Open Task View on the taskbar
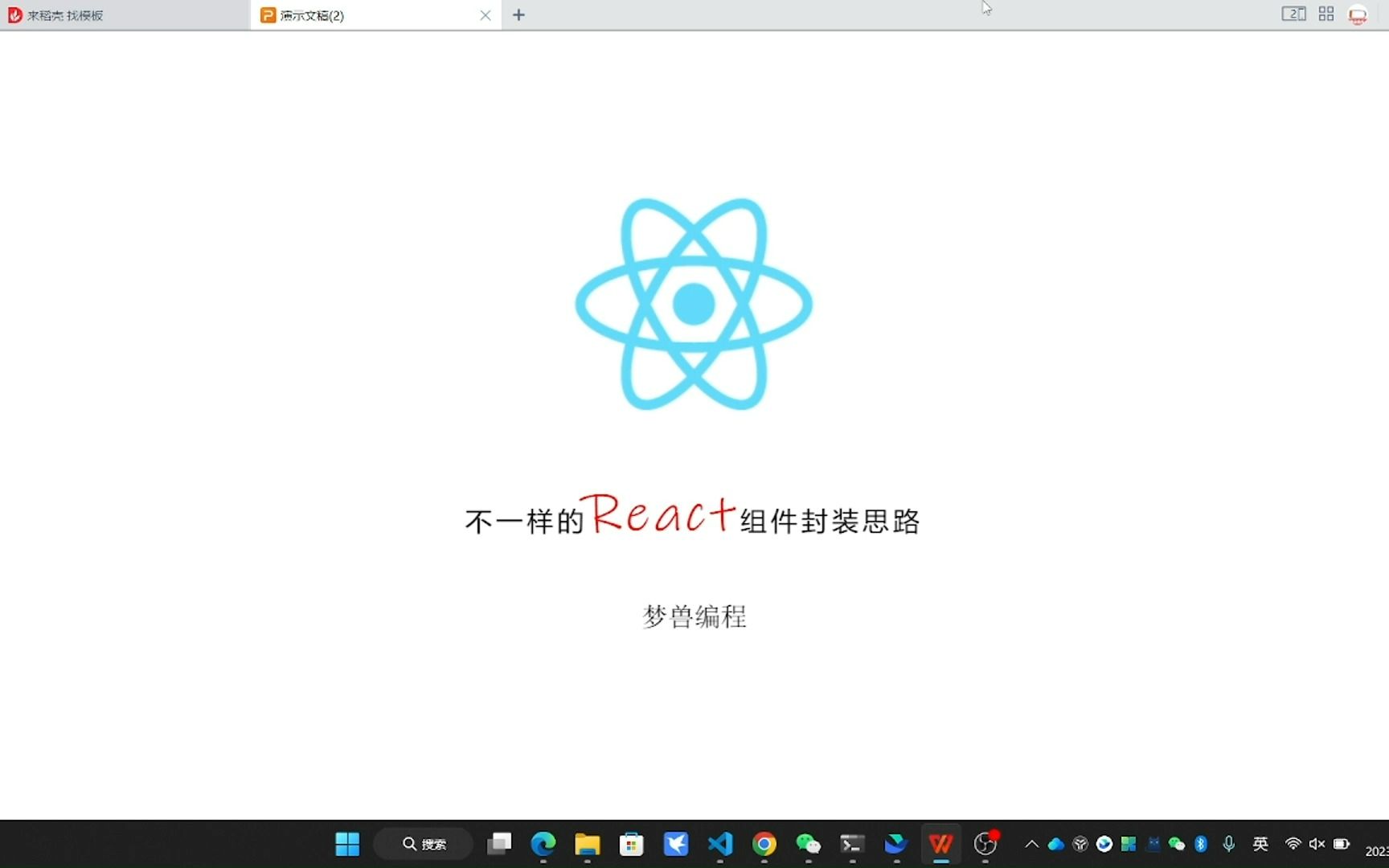The height and width of the screenshot is (868, 1389). click(499, 844)
